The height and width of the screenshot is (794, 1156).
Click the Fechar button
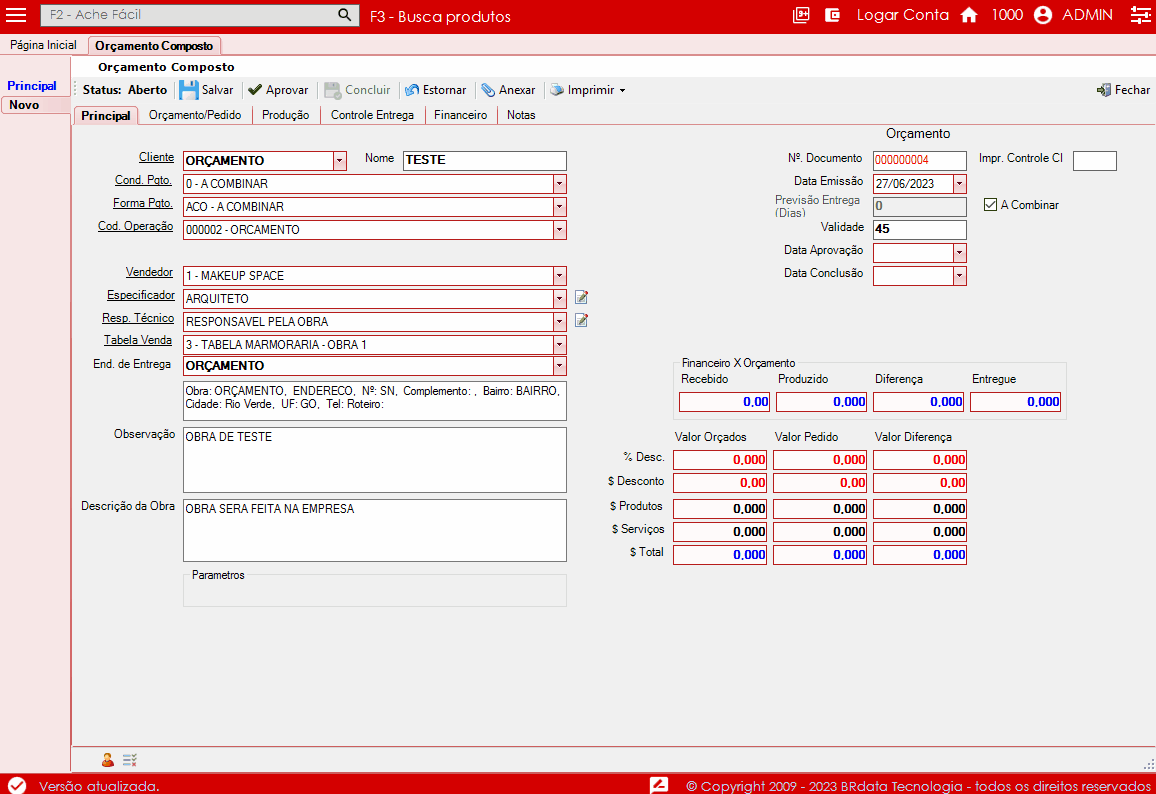pyautogui.click(x=1123, y=90)
